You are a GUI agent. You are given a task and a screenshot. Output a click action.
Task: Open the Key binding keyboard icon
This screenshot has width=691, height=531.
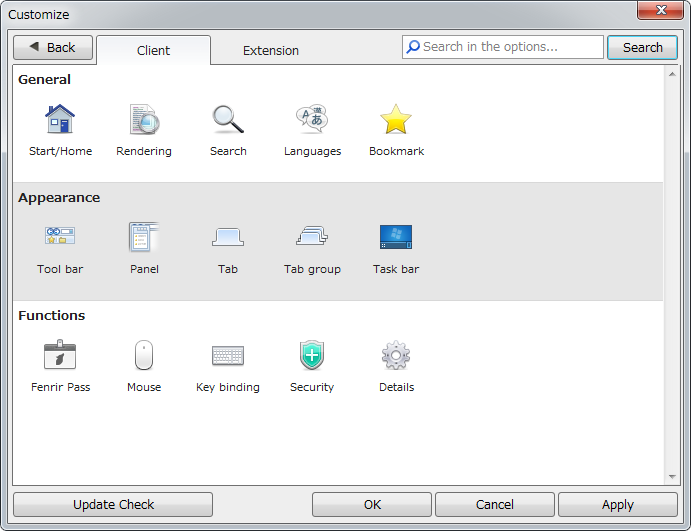tap(228, 355)
